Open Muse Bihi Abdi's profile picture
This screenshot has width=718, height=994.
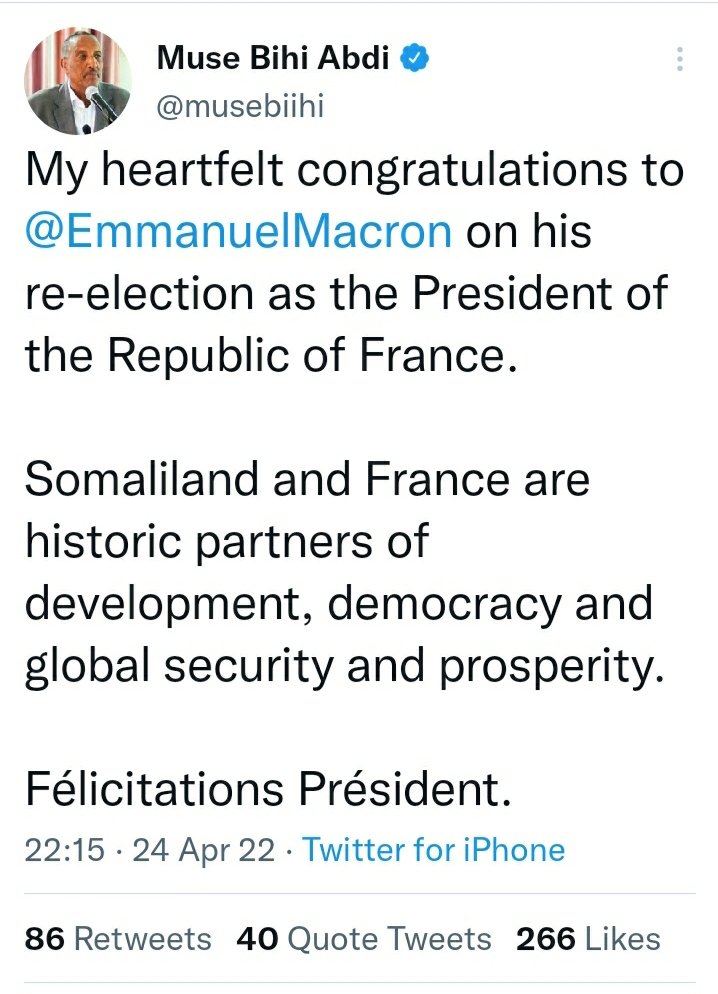[77, 81]
